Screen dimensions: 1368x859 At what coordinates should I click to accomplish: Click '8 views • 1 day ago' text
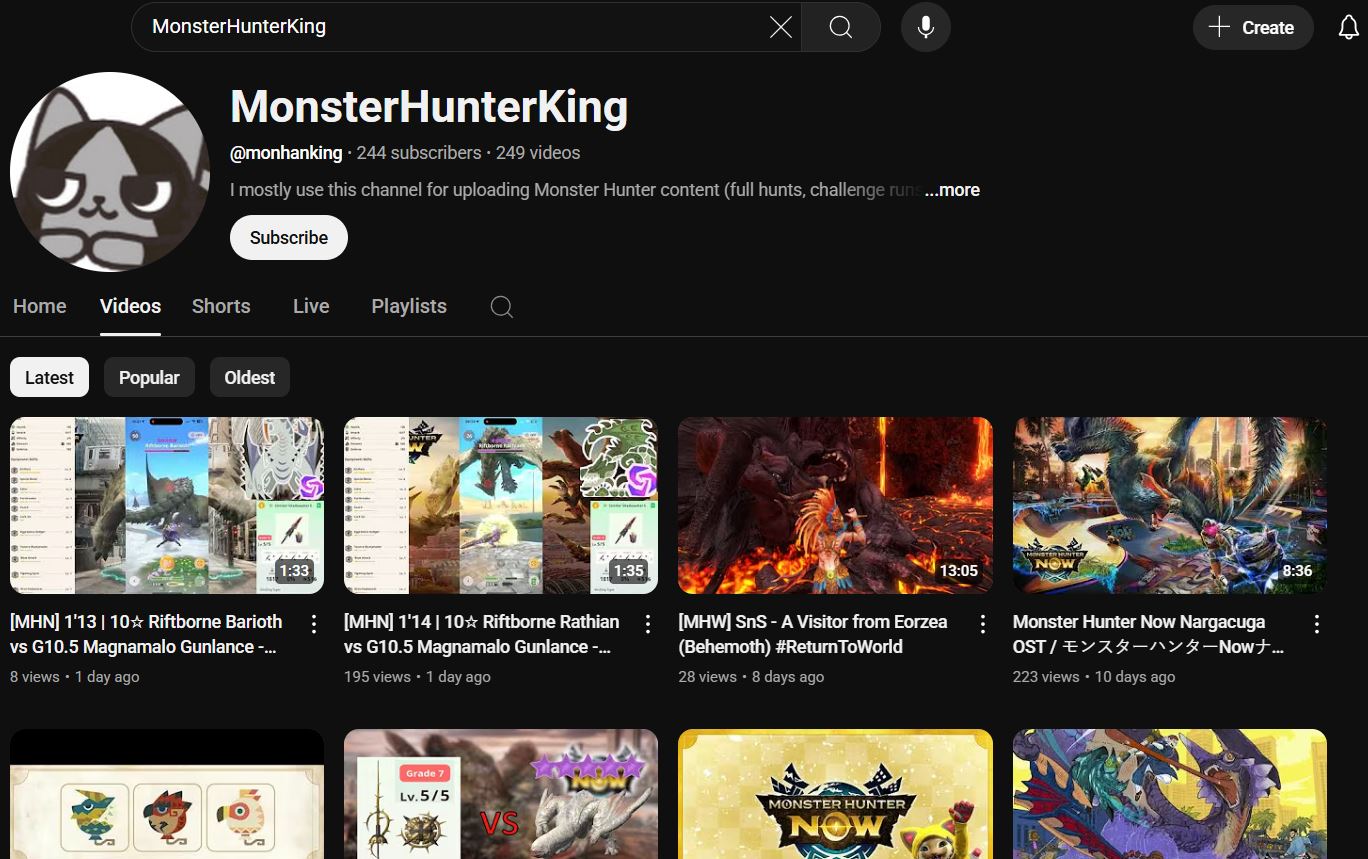75,677
